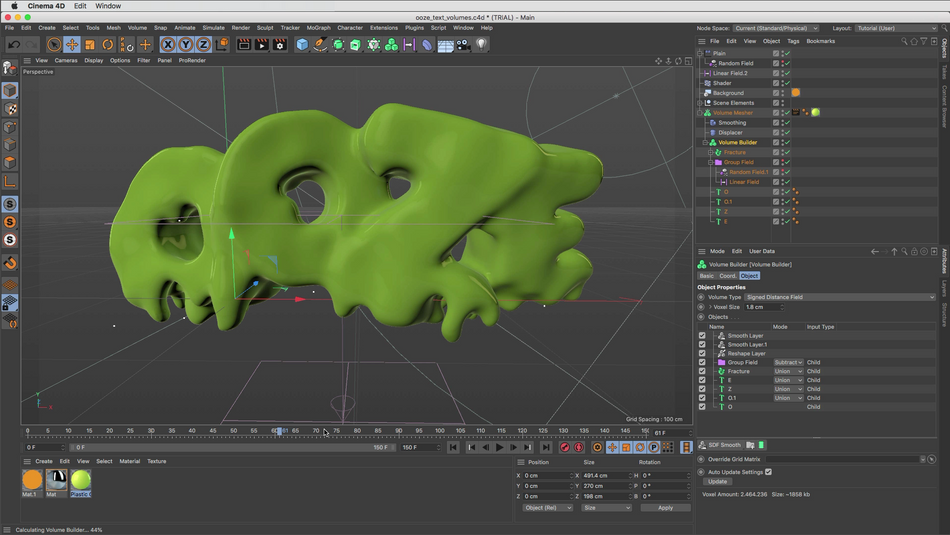This screenshot has width=950, height=535.
Task: Select the Rotate tool in the toolbar
Action: (108, 45)
